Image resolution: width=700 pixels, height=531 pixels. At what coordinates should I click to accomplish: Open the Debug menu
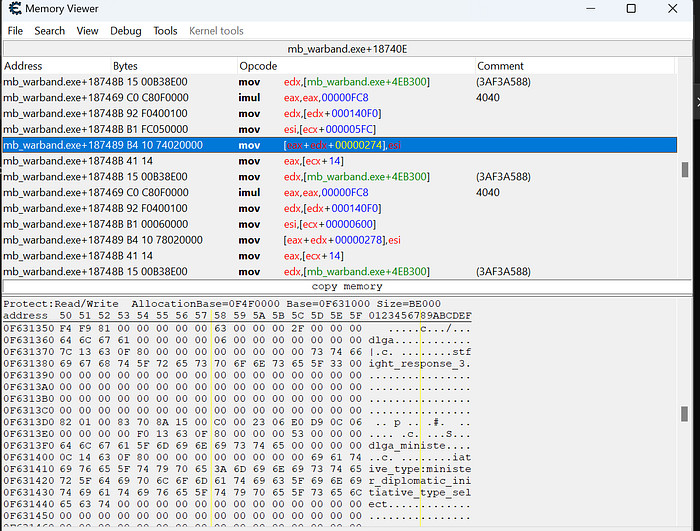[x=125, y=31]
